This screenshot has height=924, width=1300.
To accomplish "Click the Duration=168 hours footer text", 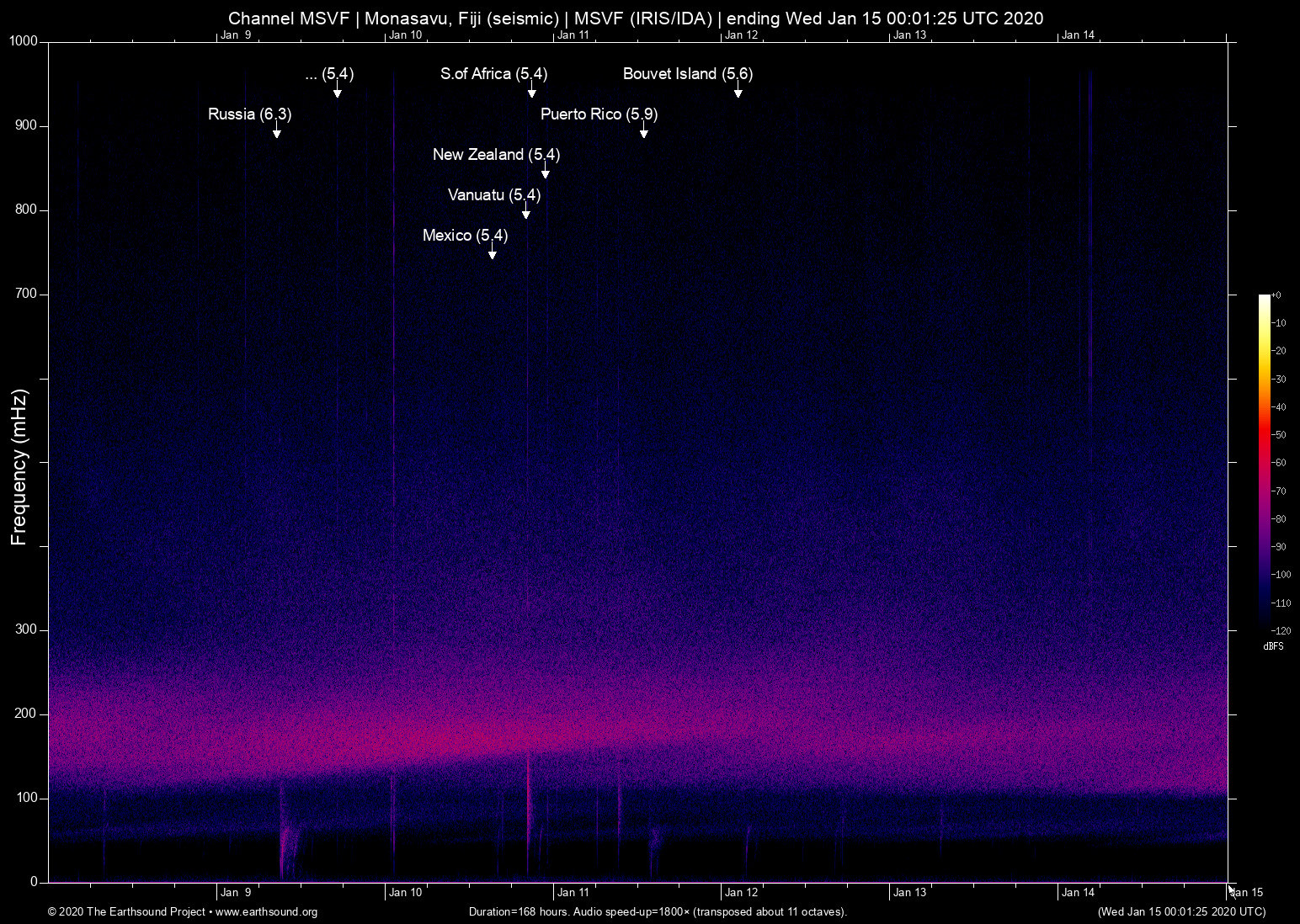I will 657,912.
